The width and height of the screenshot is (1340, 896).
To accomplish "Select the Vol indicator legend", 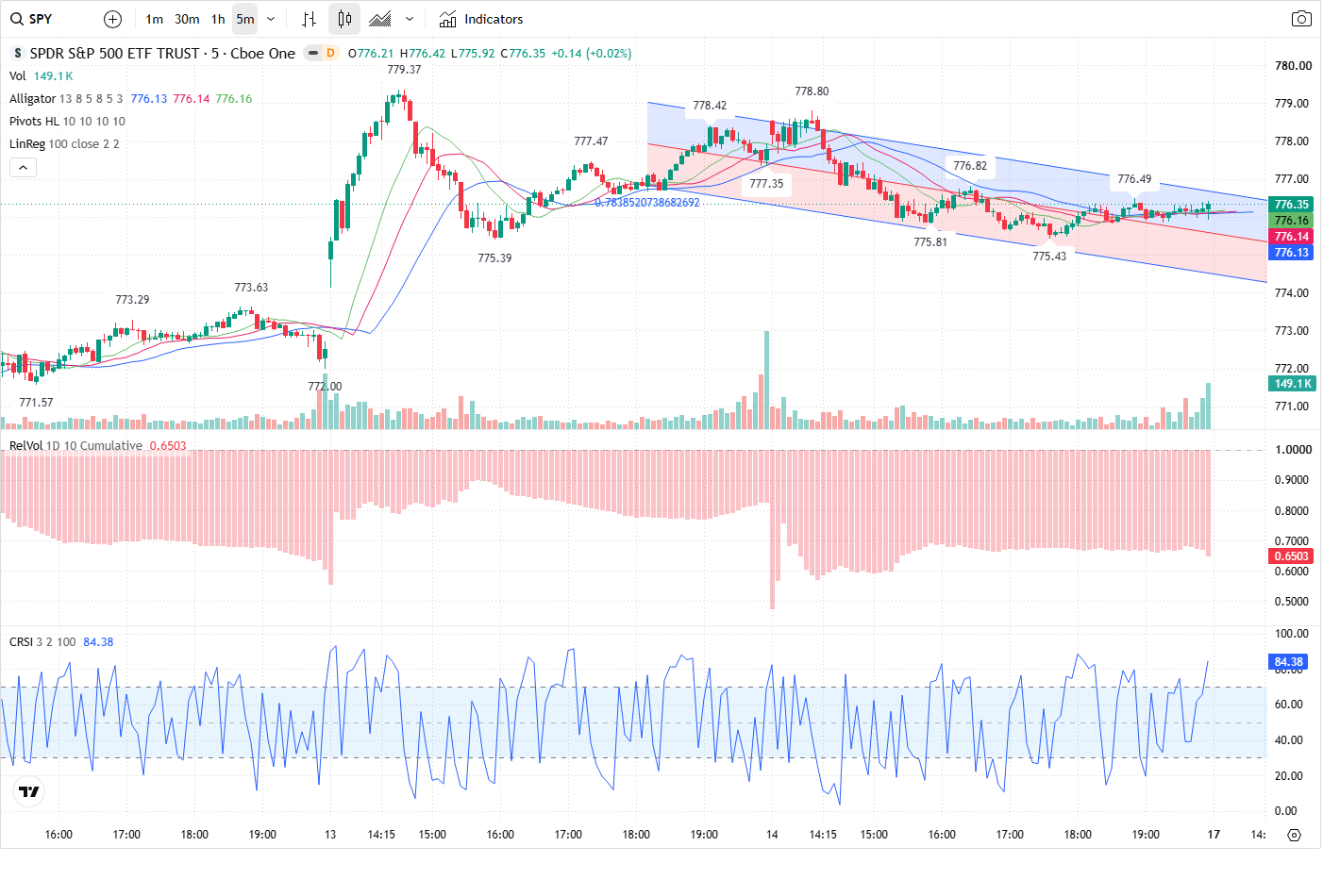I will [x=18, y=76].
